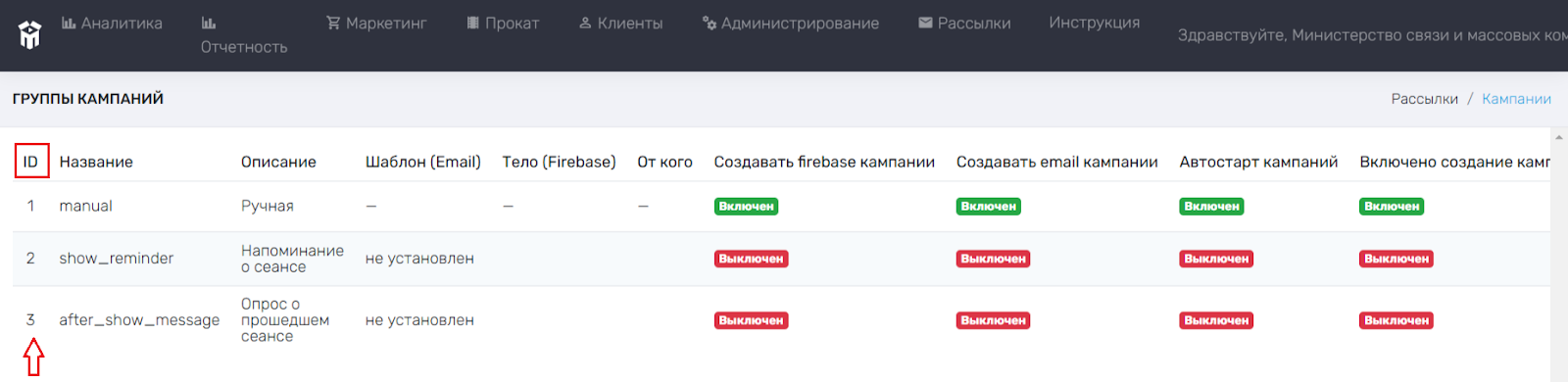Toggle Выключен email badge for show_reminder
The width and height of the screenshot is (1568, 382).
click(x=993, y=259)
